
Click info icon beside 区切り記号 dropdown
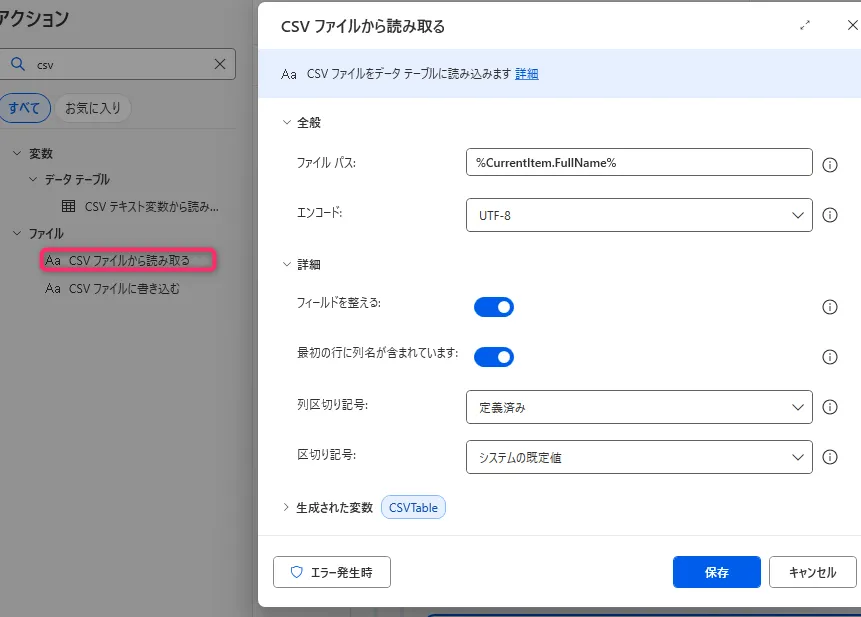click(829, 457)
